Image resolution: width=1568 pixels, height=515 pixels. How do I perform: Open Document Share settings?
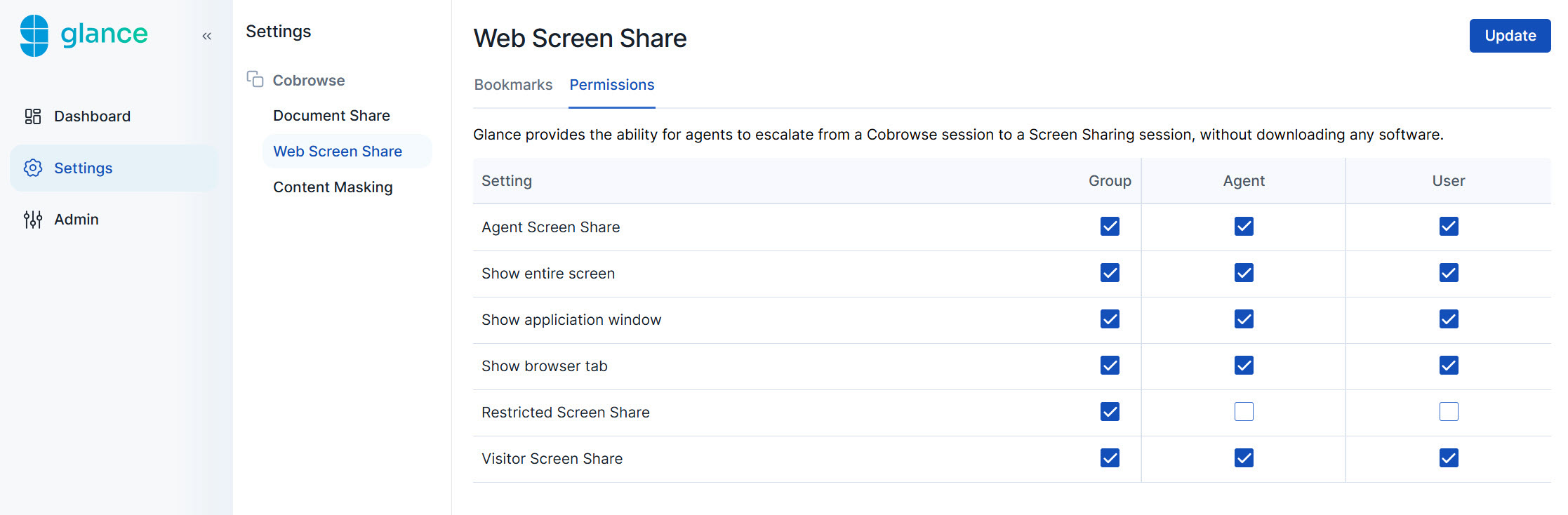(x=331, y=116)
